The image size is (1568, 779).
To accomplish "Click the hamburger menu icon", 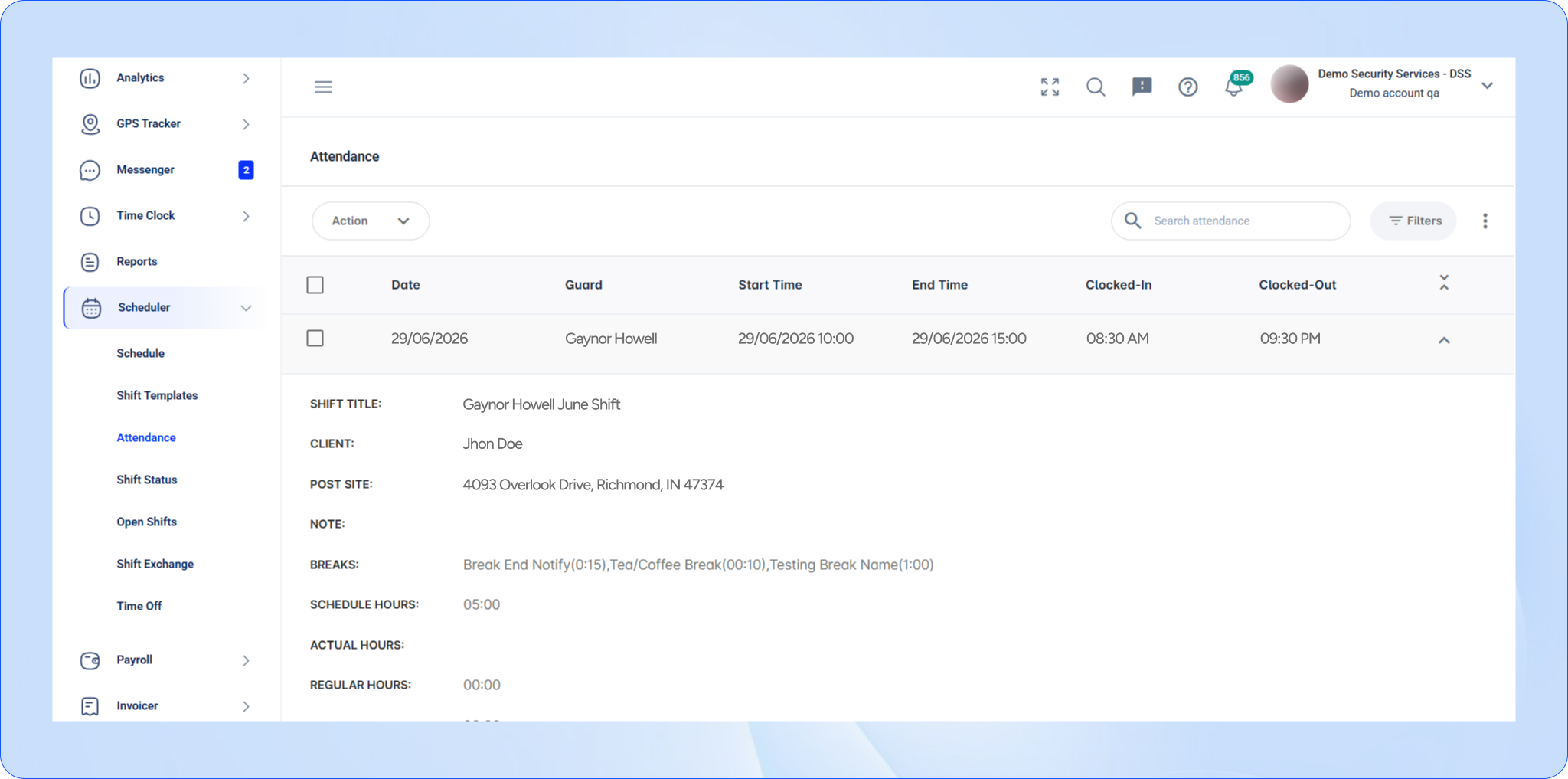I will coord(323,87).
